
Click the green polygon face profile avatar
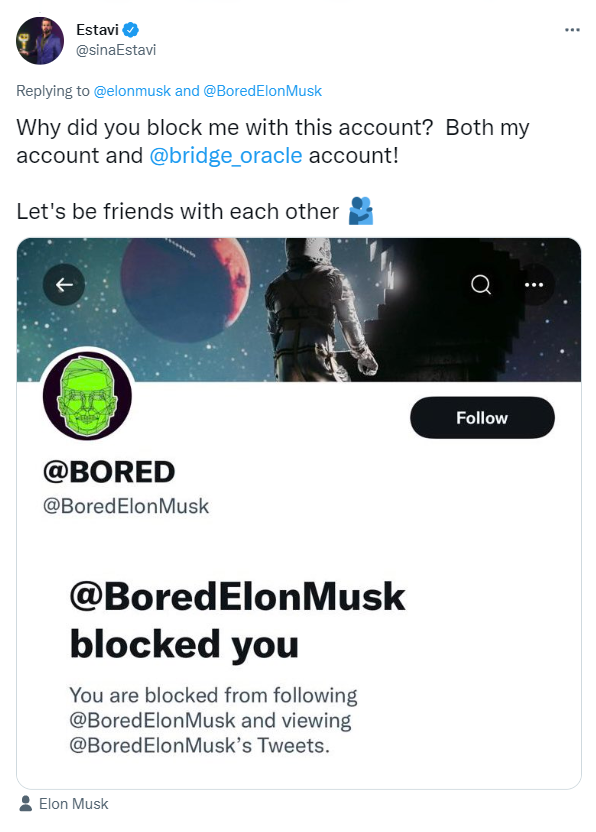(x=88, y=395)
